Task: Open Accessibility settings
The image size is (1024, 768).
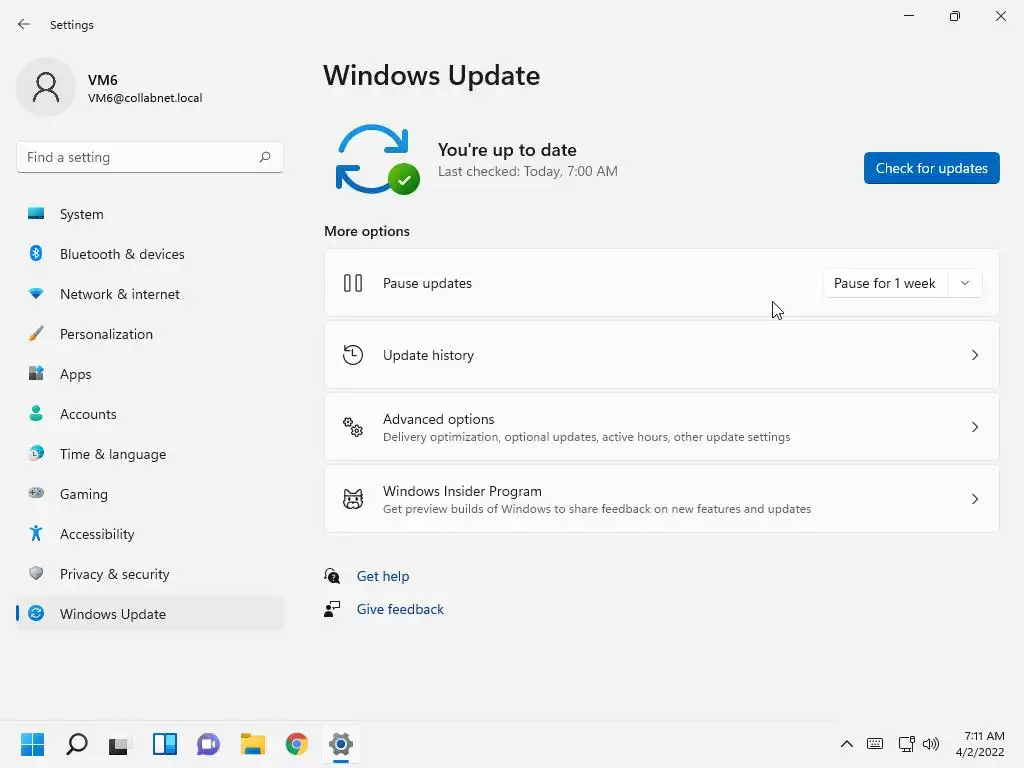Action: point(150,534)
